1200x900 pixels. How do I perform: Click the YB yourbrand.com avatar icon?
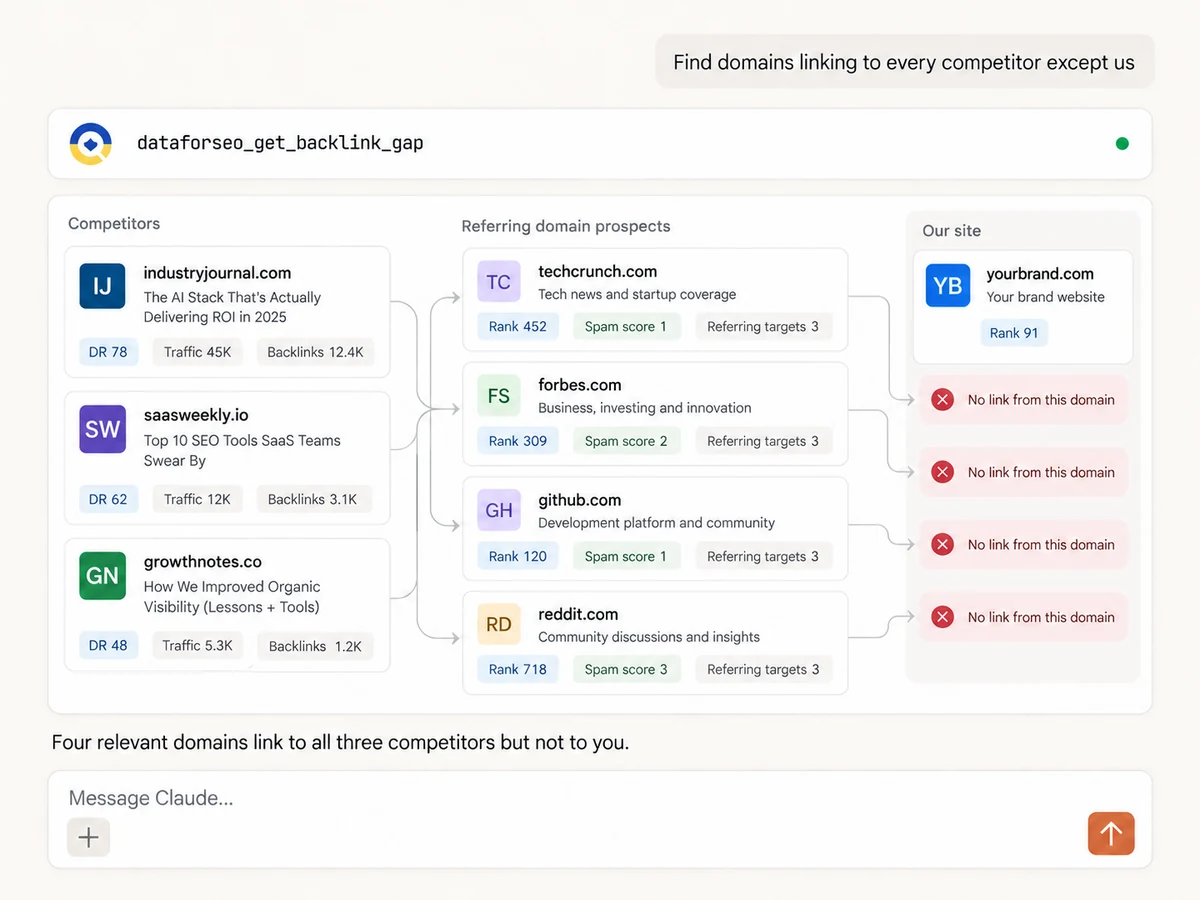pyautogui.click(x=947, y=286)
